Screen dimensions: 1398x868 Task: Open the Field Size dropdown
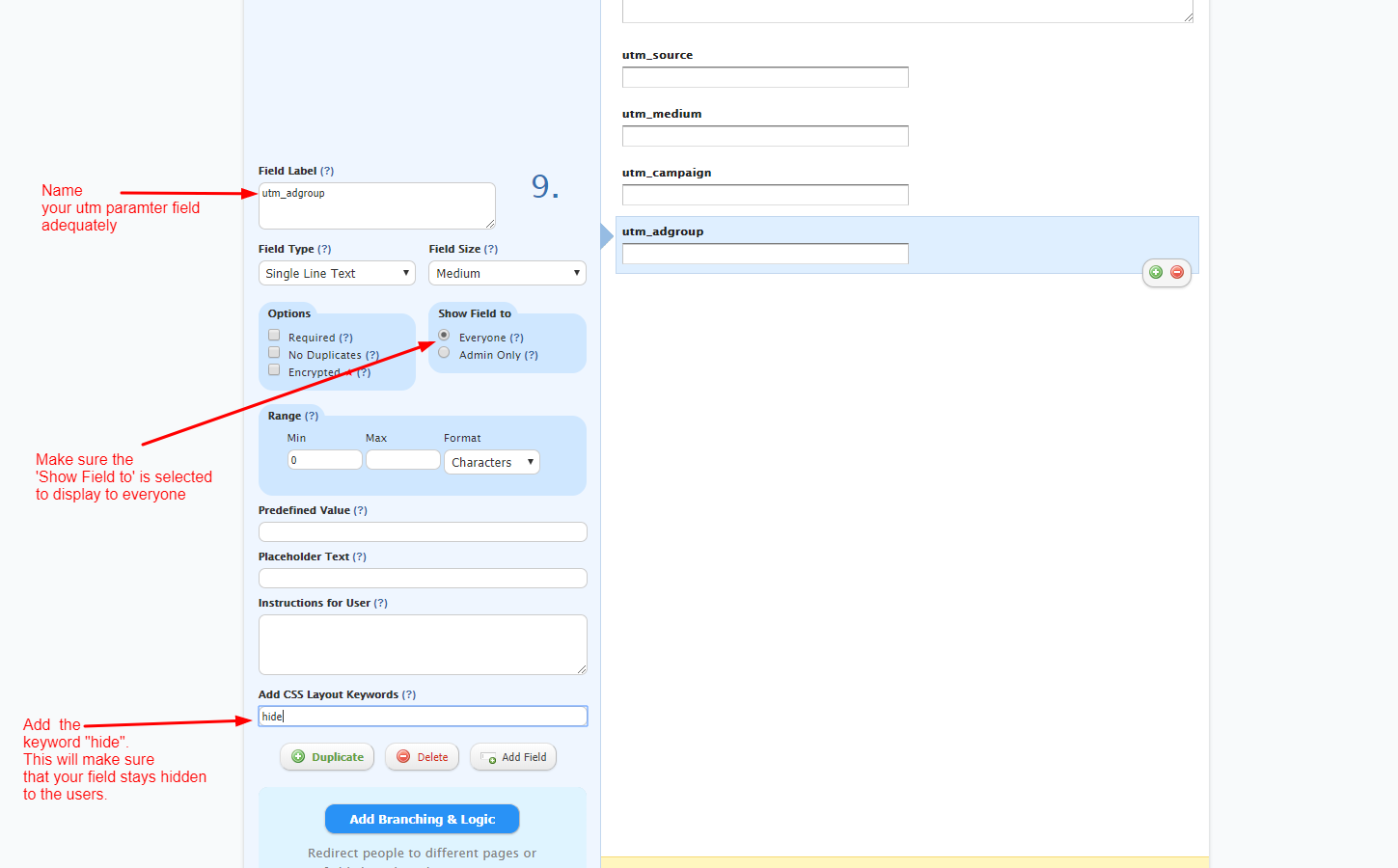pyautogui.click(x=507, y=273)
